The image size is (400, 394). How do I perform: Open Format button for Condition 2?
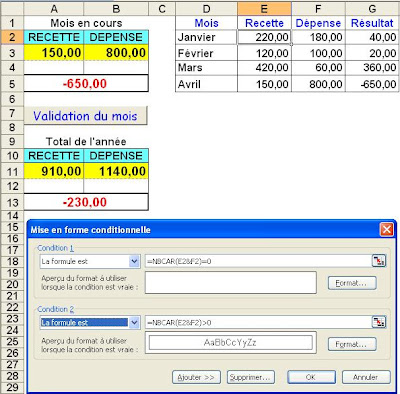tap(352, 344)
